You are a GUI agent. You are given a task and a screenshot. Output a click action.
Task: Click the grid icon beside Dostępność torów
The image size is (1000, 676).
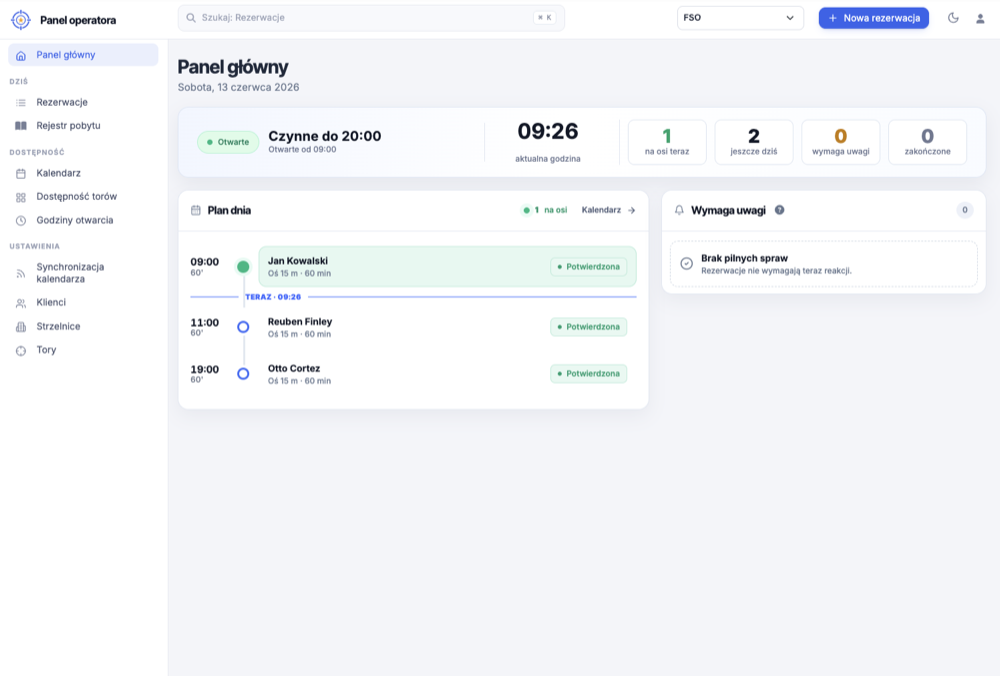click(21, 197)
